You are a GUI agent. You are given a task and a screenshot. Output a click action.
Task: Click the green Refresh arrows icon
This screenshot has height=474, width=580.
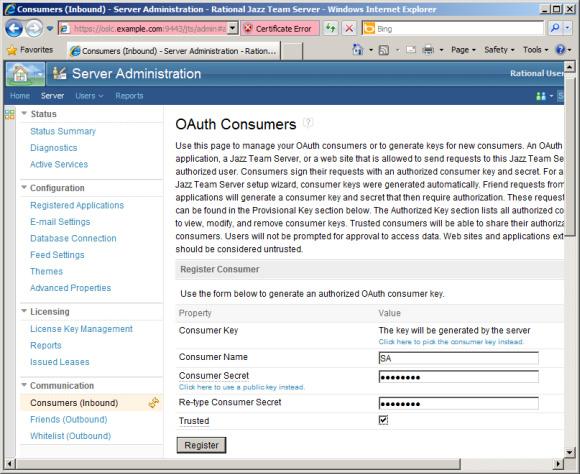330,28
